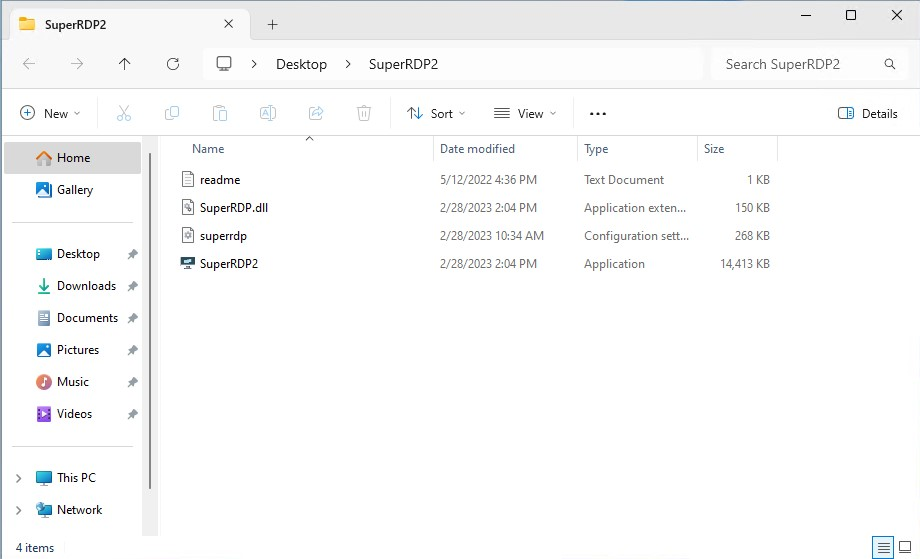Expand the This PC tree node
This screenshot has height=559, width=920.
click(x=18, y=478)
